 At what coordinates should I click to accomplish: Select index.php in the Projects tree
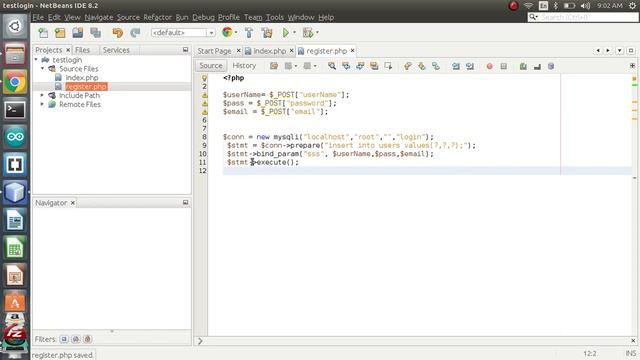(x=82, y=78)
